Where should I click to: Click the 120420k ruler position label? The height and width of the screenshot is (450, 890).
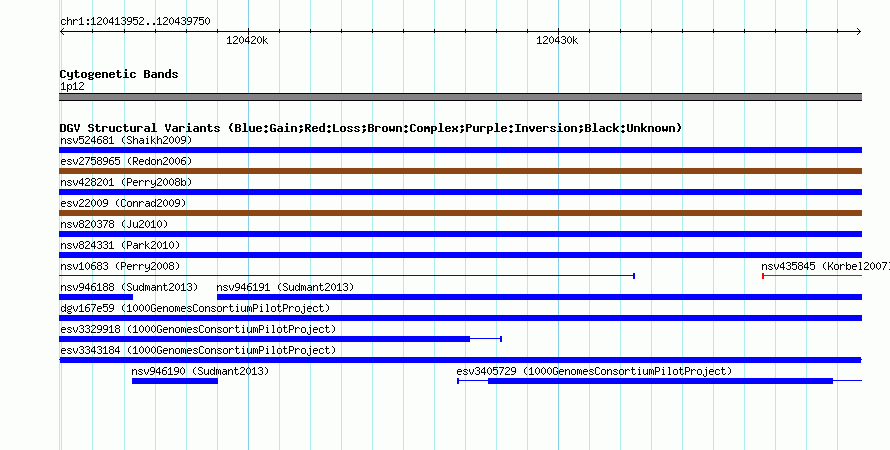click(247, 40)
